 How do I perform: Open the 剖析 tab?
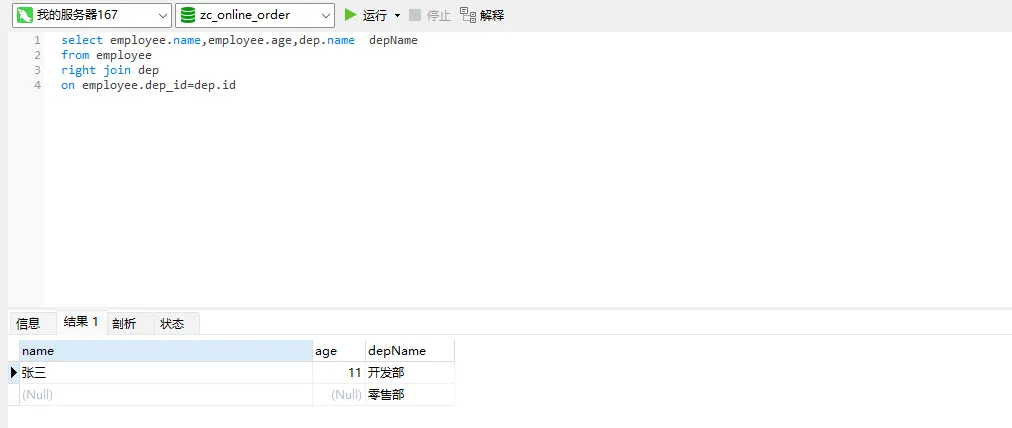pos(124,323)
